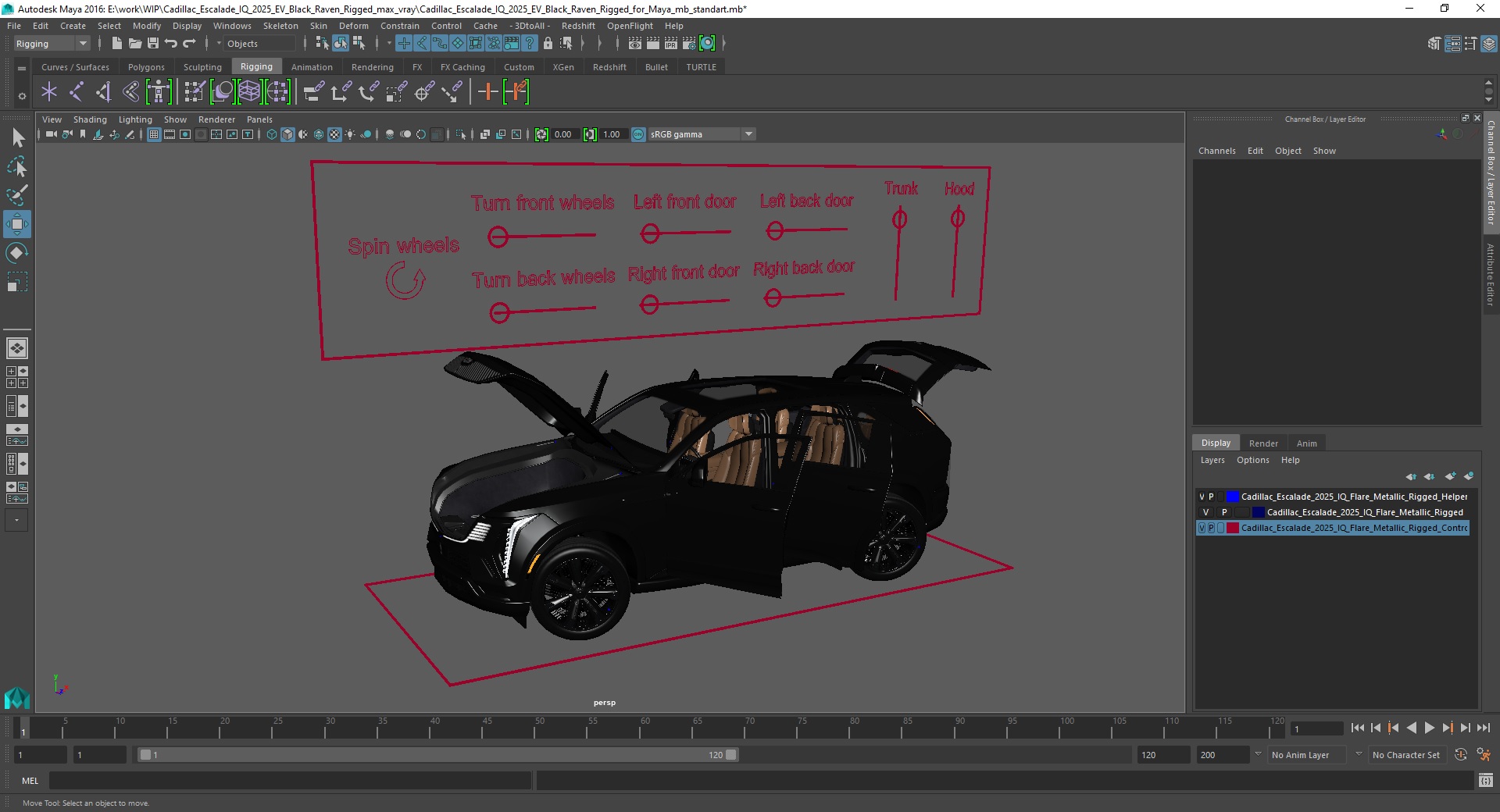Switch to Polygons shelf tab
1500x812 pixels.
tap(146, 67)
